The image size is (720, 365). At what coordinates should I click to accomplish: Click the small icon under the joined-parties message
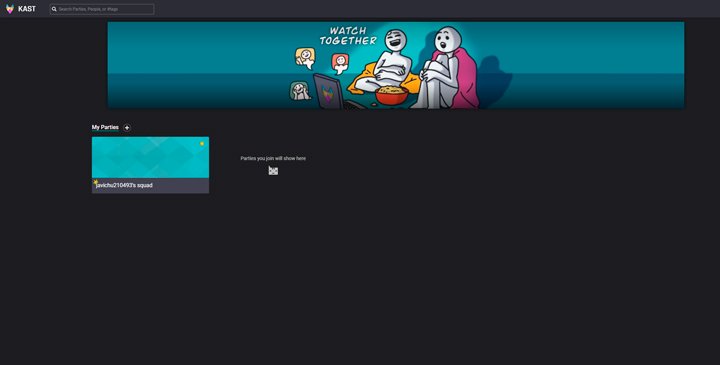coord(273,171)
